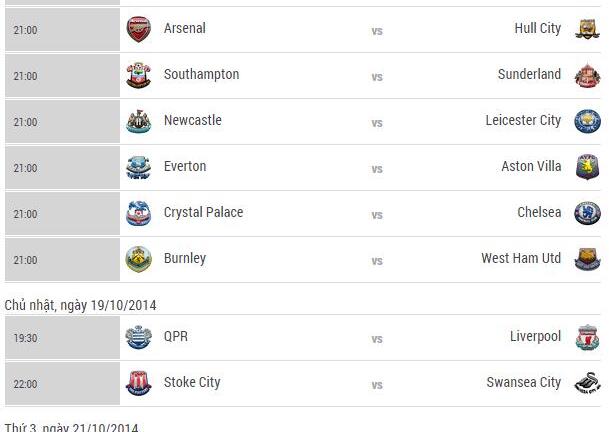The width and height of the screenshot is (609, 432).
Task: Click the 22:00 kickoff time cell
Action: click(x=62, y=384)
